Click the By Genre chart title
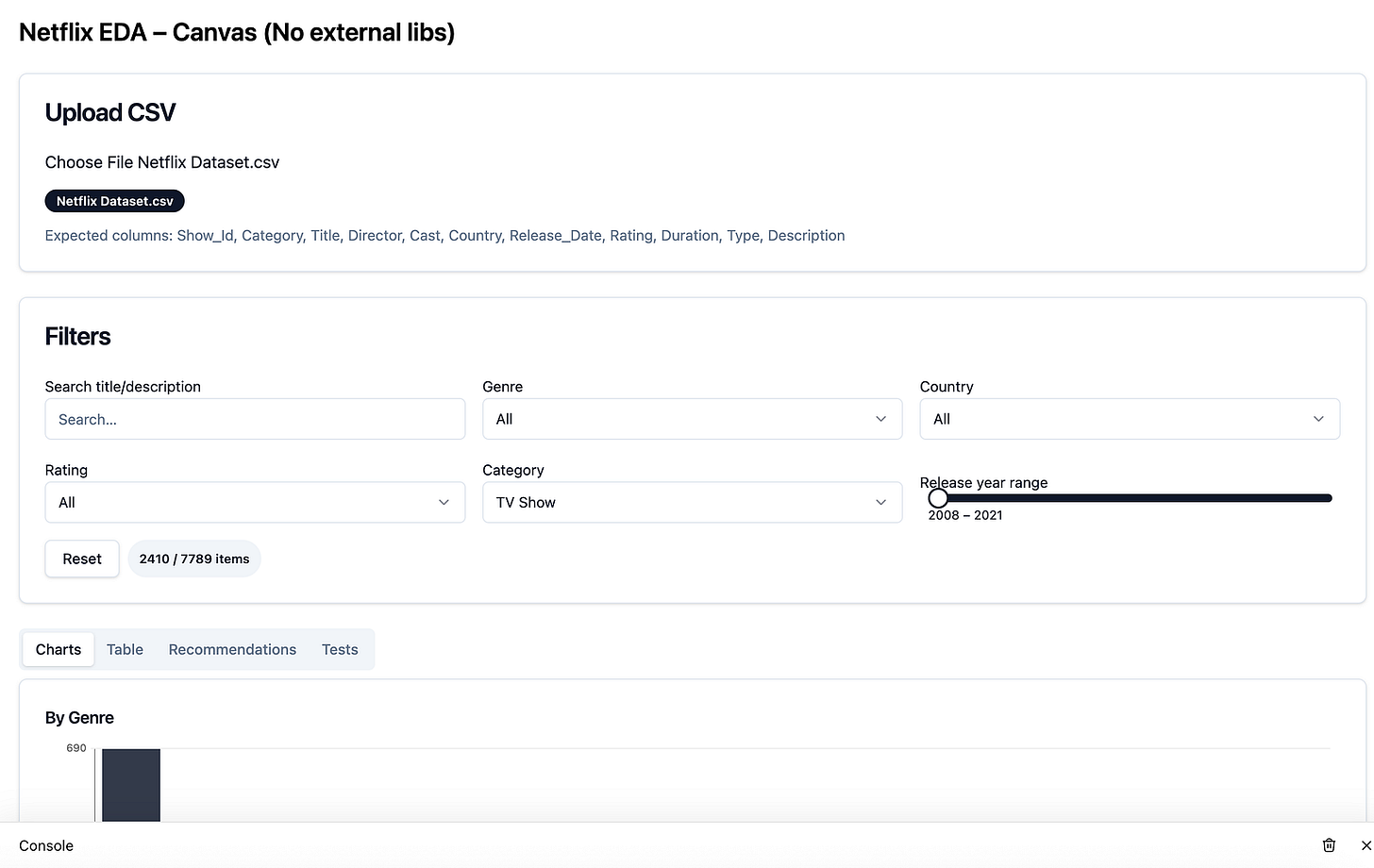The width and height of the screenshot is (1374, 868). pyautogui.click(x=79, y=718)
